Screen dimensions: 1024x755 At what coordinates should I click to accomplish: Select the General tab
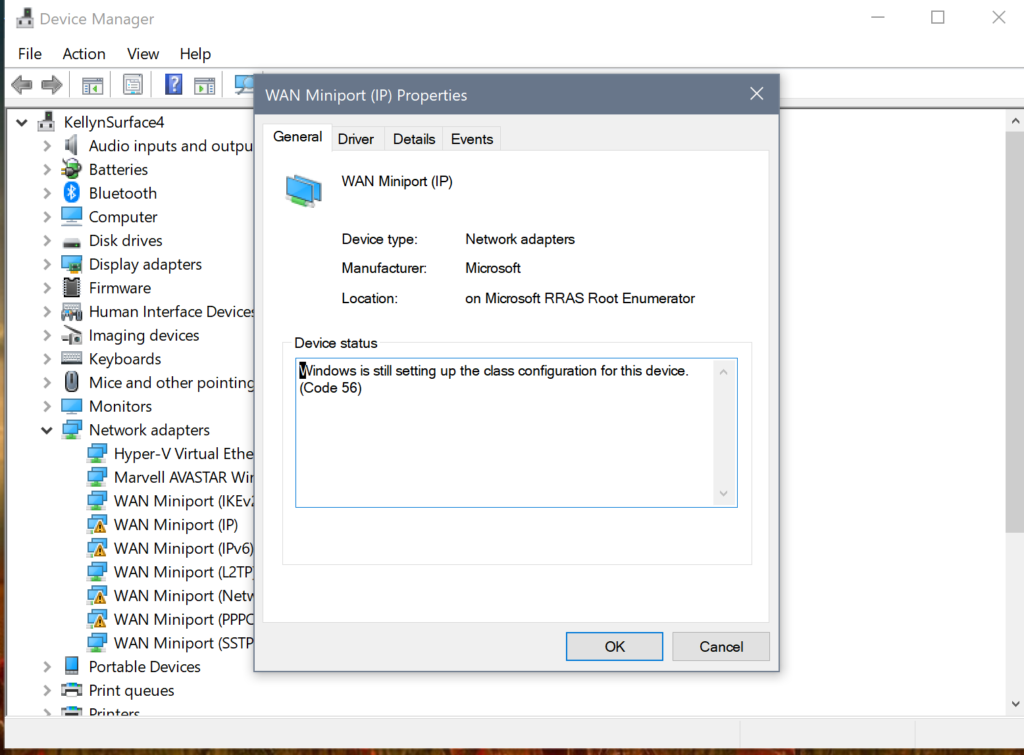pos(297,137)
